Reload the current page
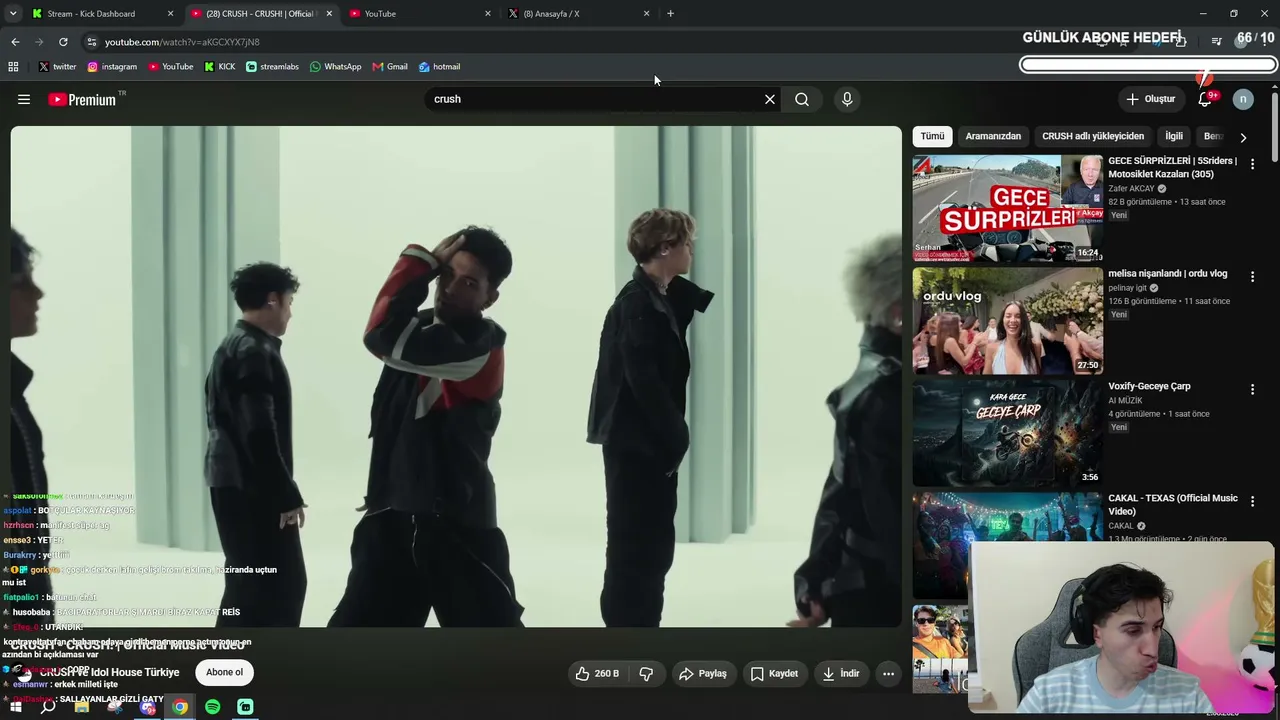The height and width of the screenshot is (720, 1280). (63, 42)
